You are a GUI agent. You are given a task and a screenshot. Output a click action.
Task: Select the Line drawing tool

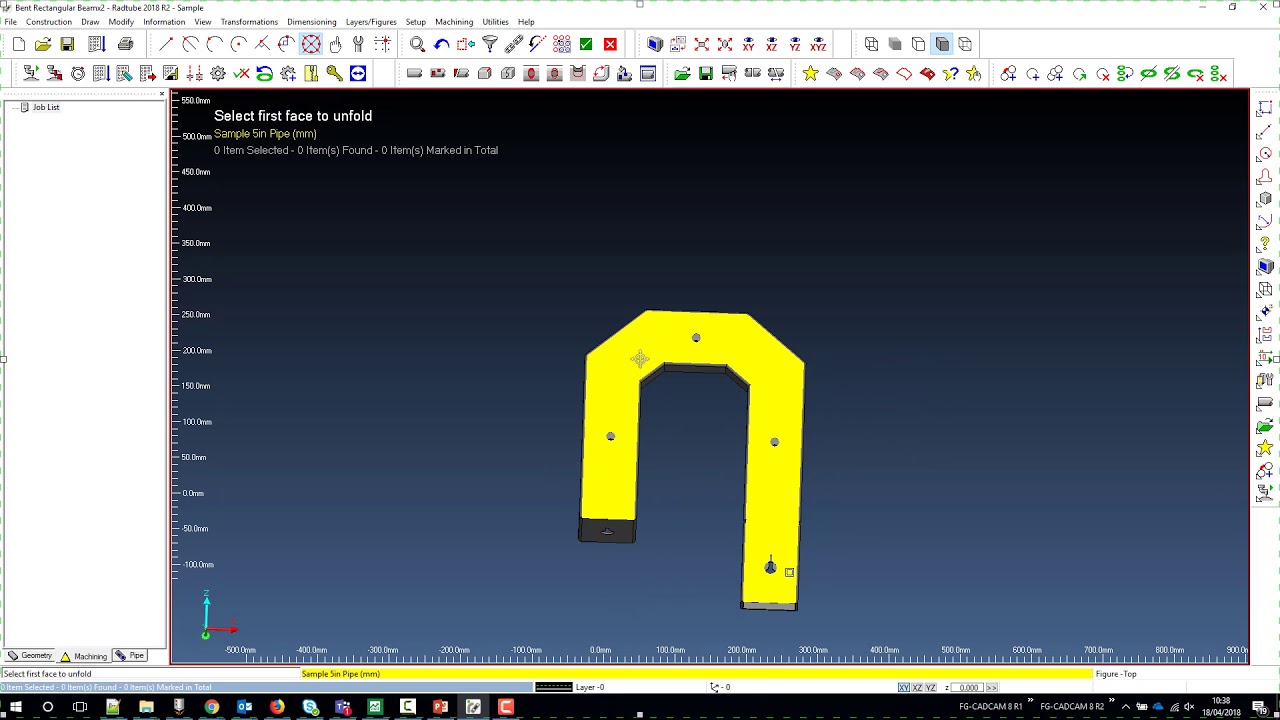pos(166,44)
